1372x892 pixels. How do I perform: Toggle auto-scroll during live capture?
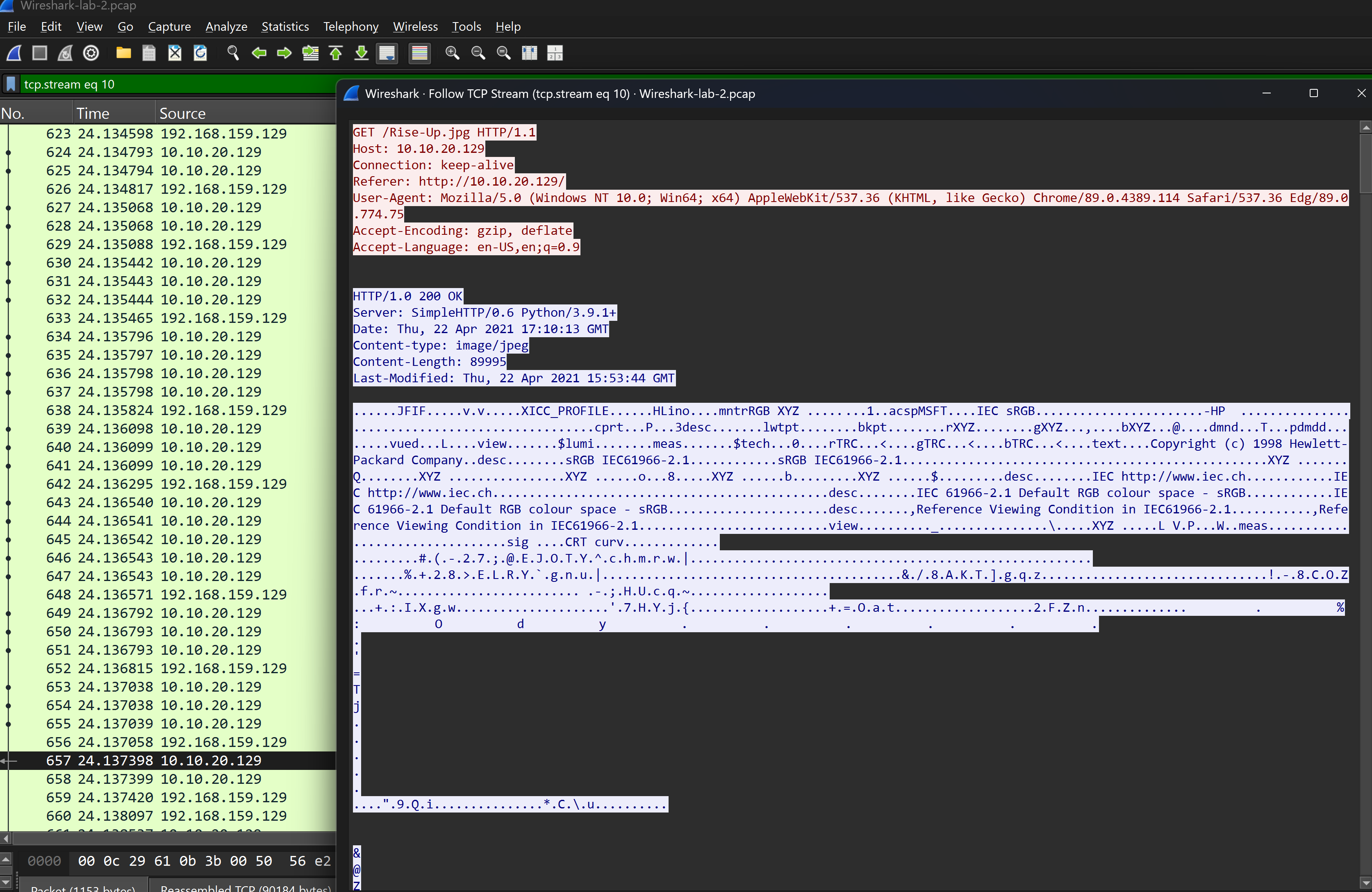(387, 53)
